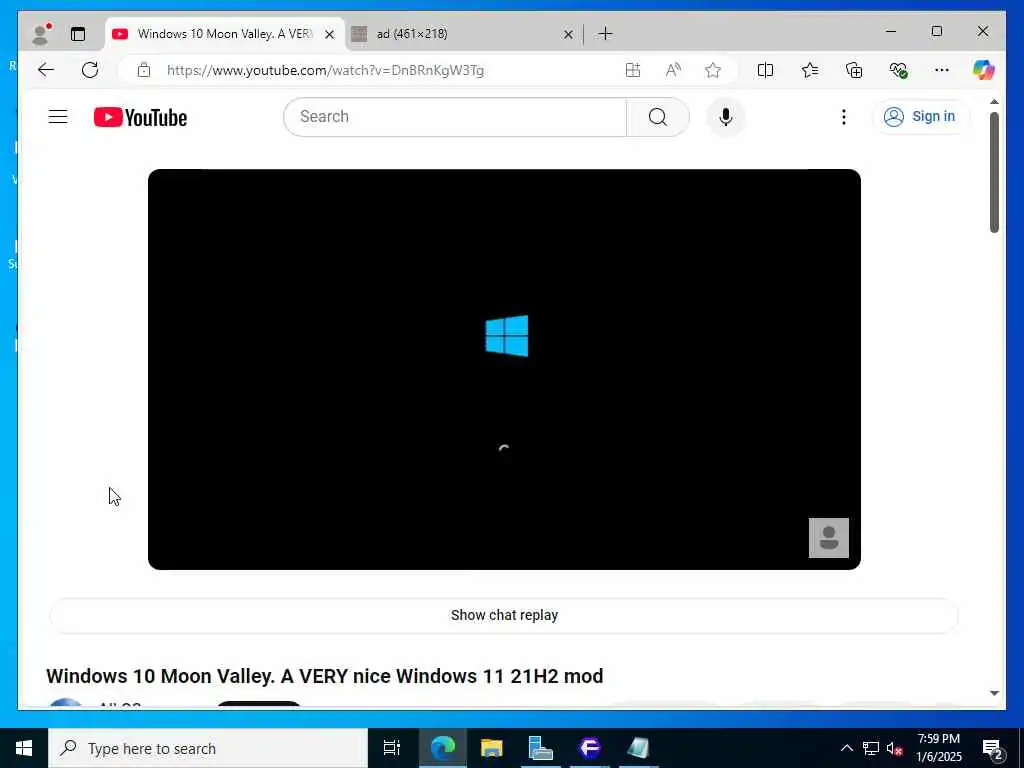Click the YouTube search magnifier button

tap(658, 117)
